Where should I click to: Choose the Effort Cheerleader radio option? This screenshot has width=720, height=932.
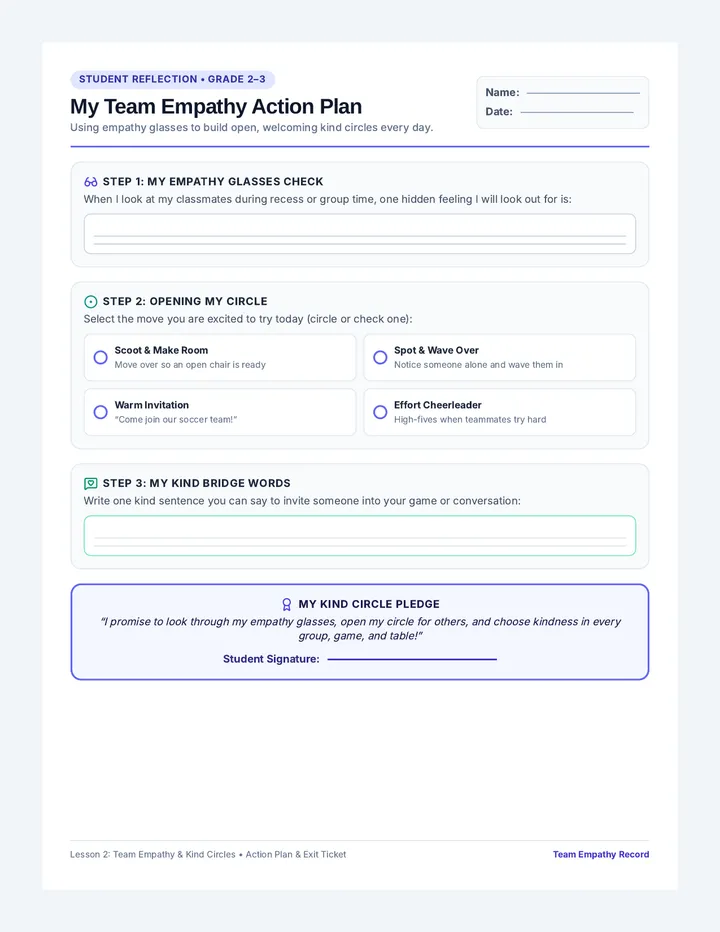[x=380, y=412]
